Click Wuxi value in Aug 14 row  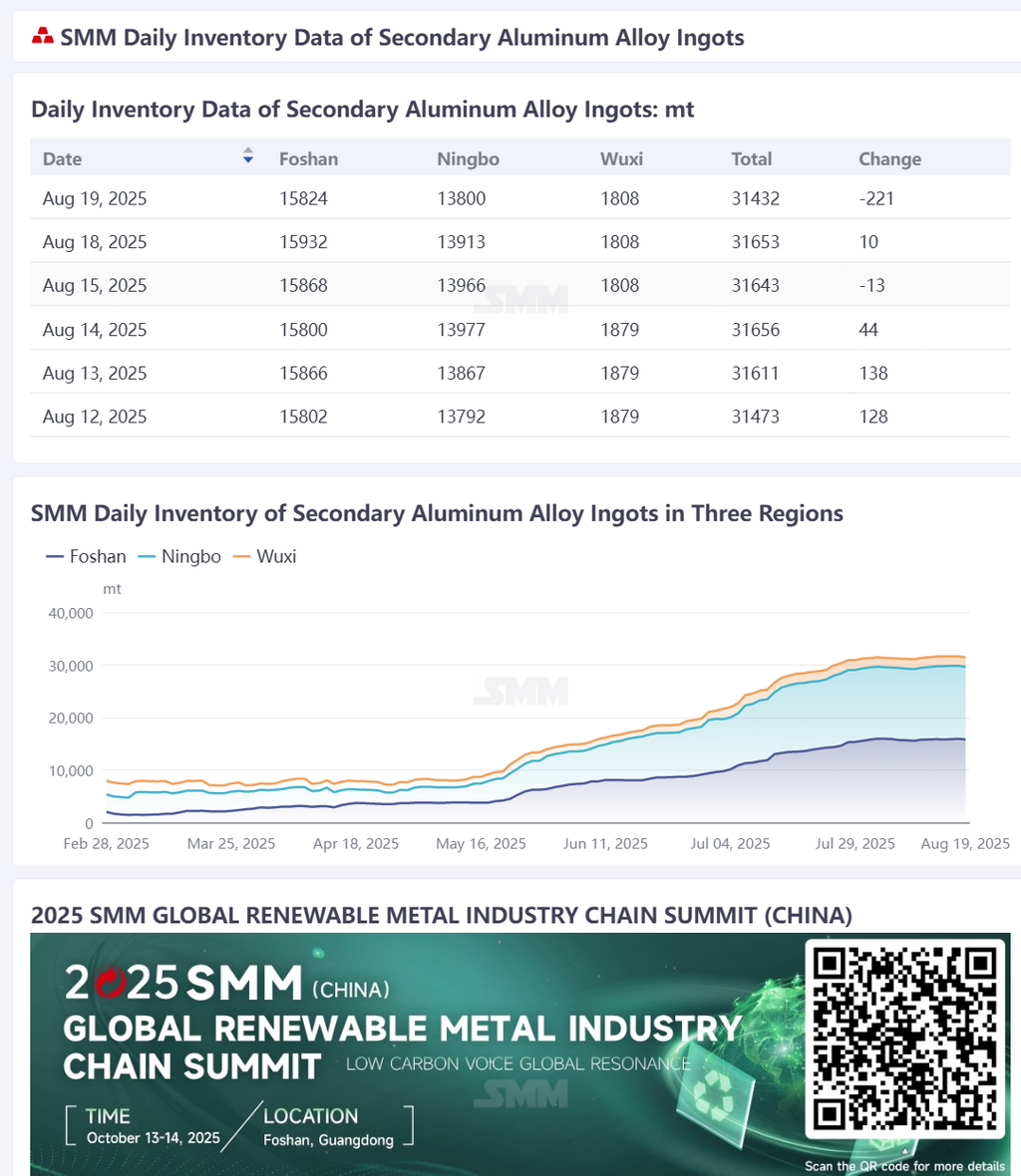(x=619, y=330)
